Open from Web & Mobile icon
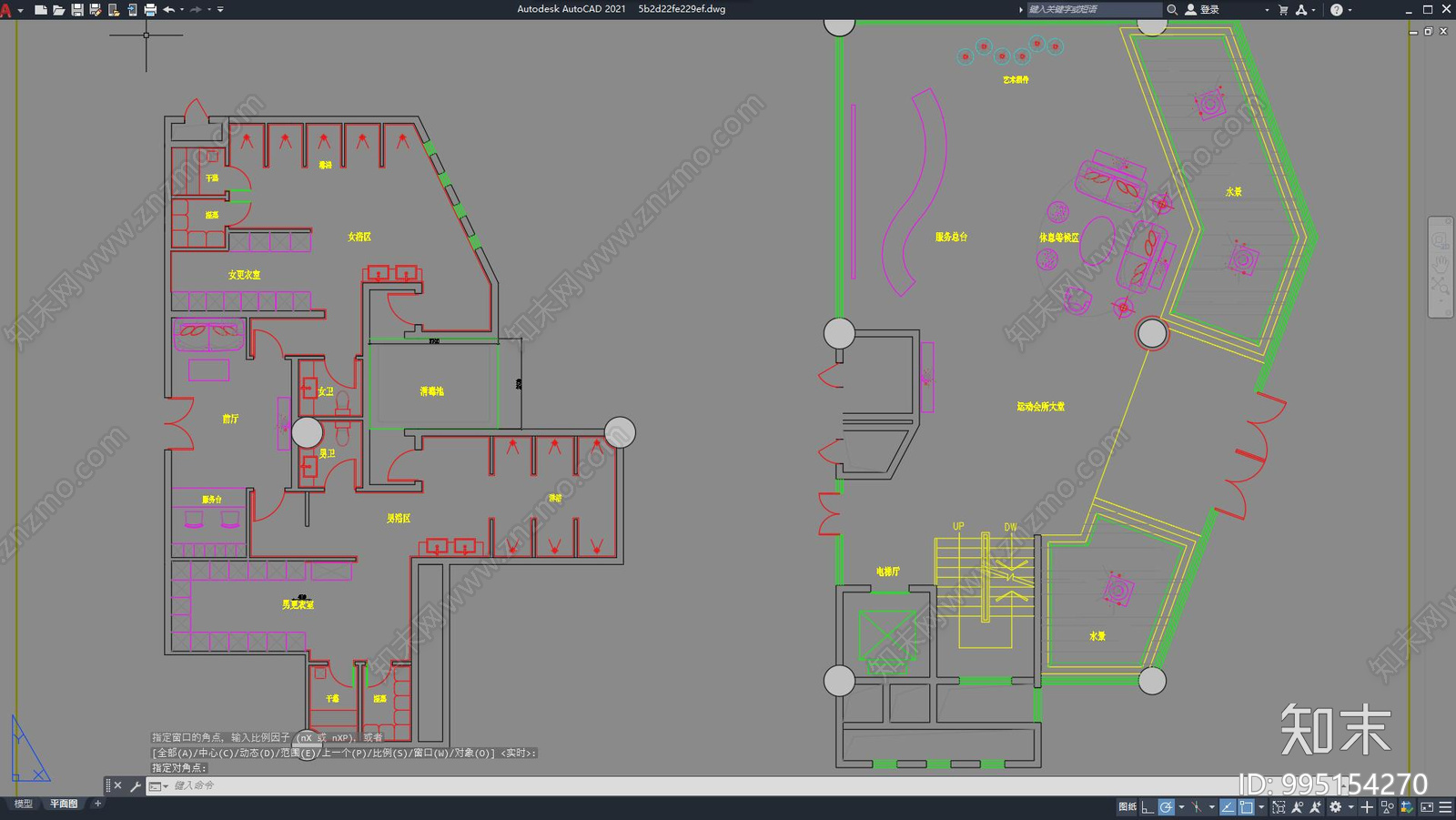 pos(114,9)
